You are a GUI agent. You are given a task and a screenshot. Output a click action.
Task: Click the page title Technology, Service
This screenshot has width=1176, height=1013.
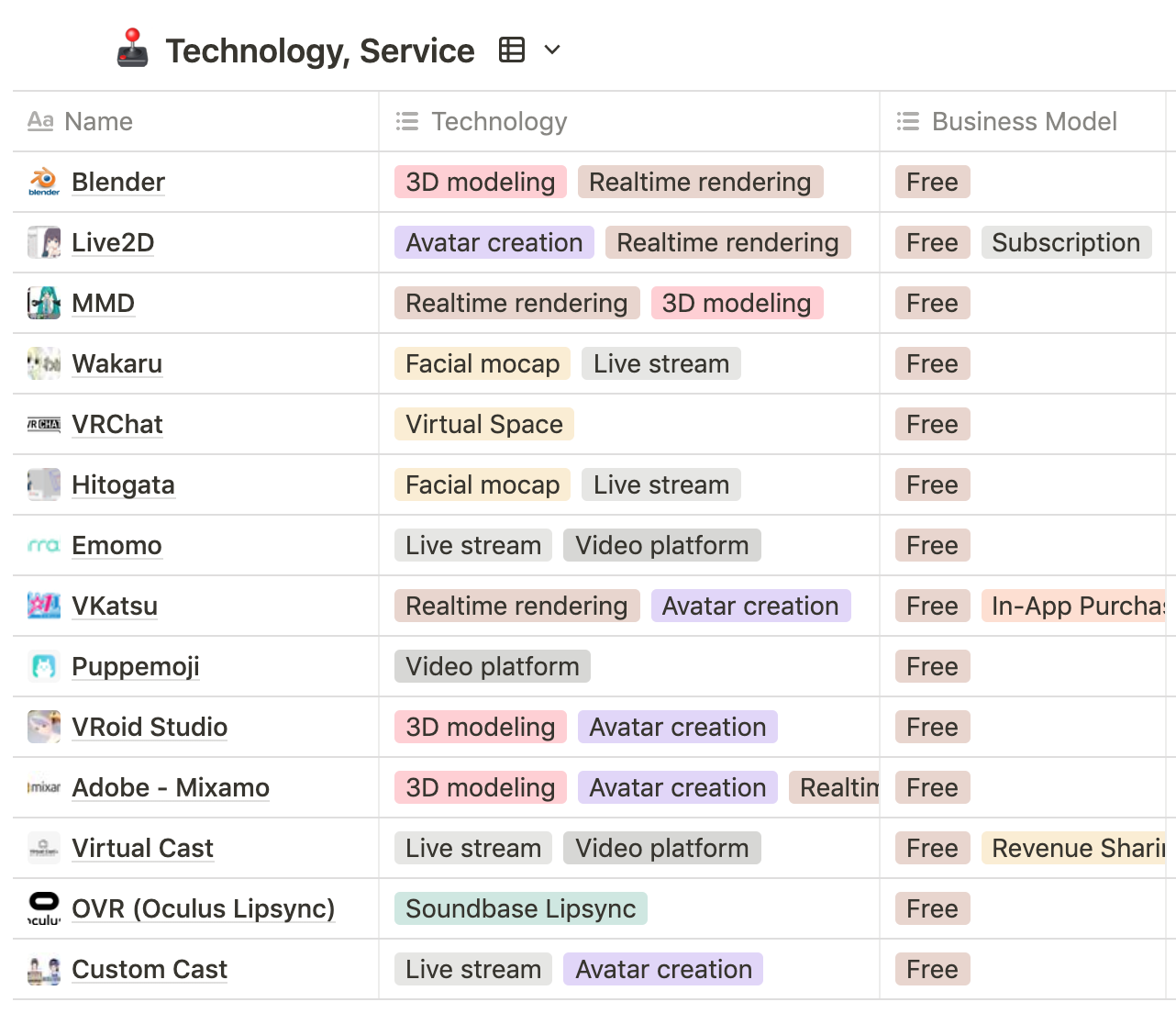click(x=320, y=50)
